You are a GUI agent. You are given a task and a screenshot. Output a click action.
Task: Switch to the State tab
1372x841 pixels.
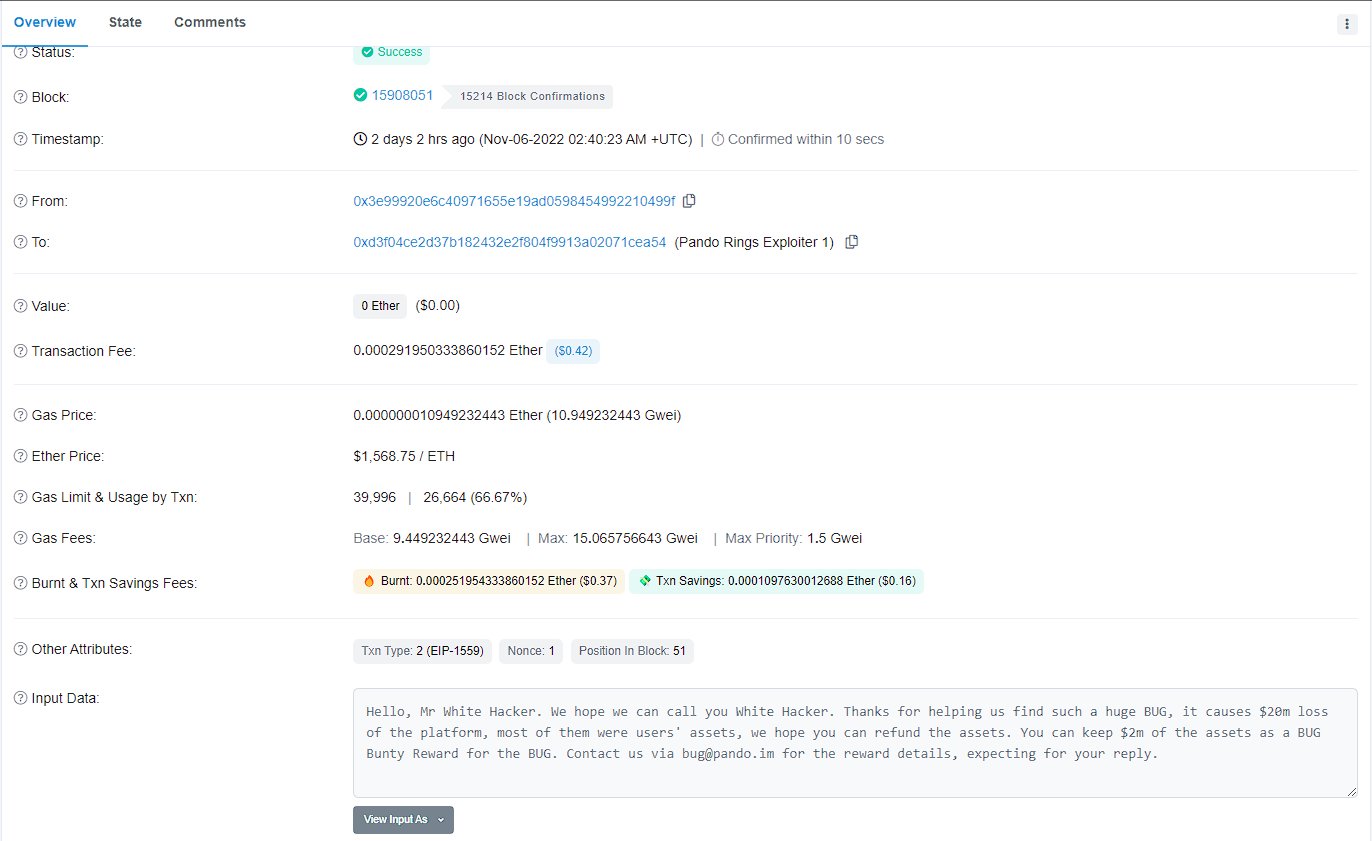click(125, 22)
